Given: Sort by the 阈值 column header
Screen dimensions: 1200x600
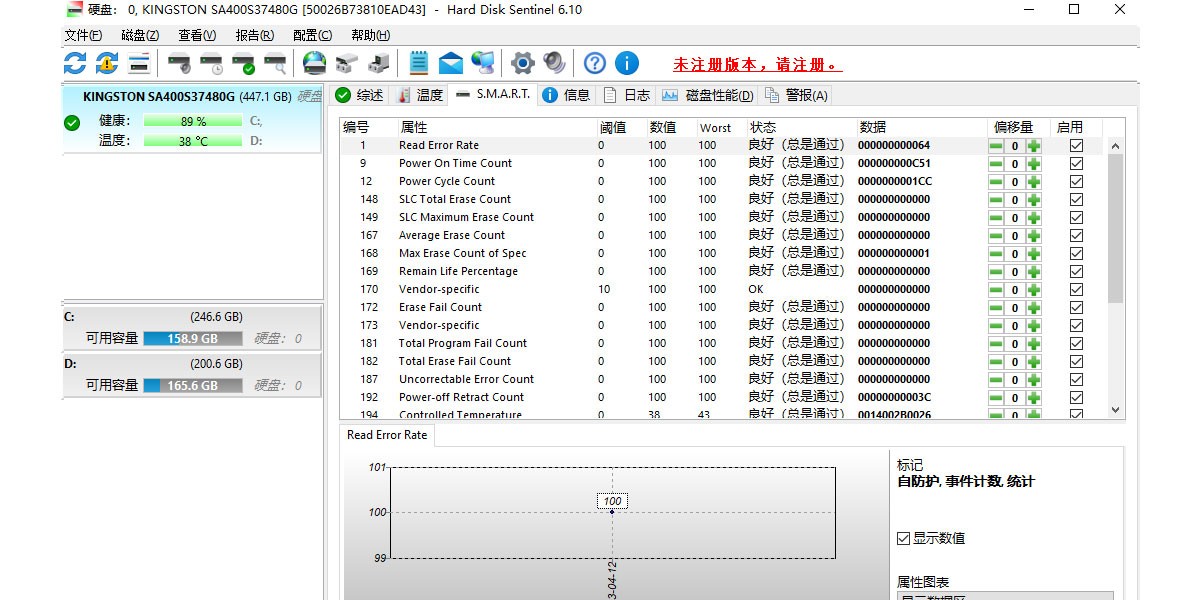Looking at the screenshot, I should click(x=621, y=127).
